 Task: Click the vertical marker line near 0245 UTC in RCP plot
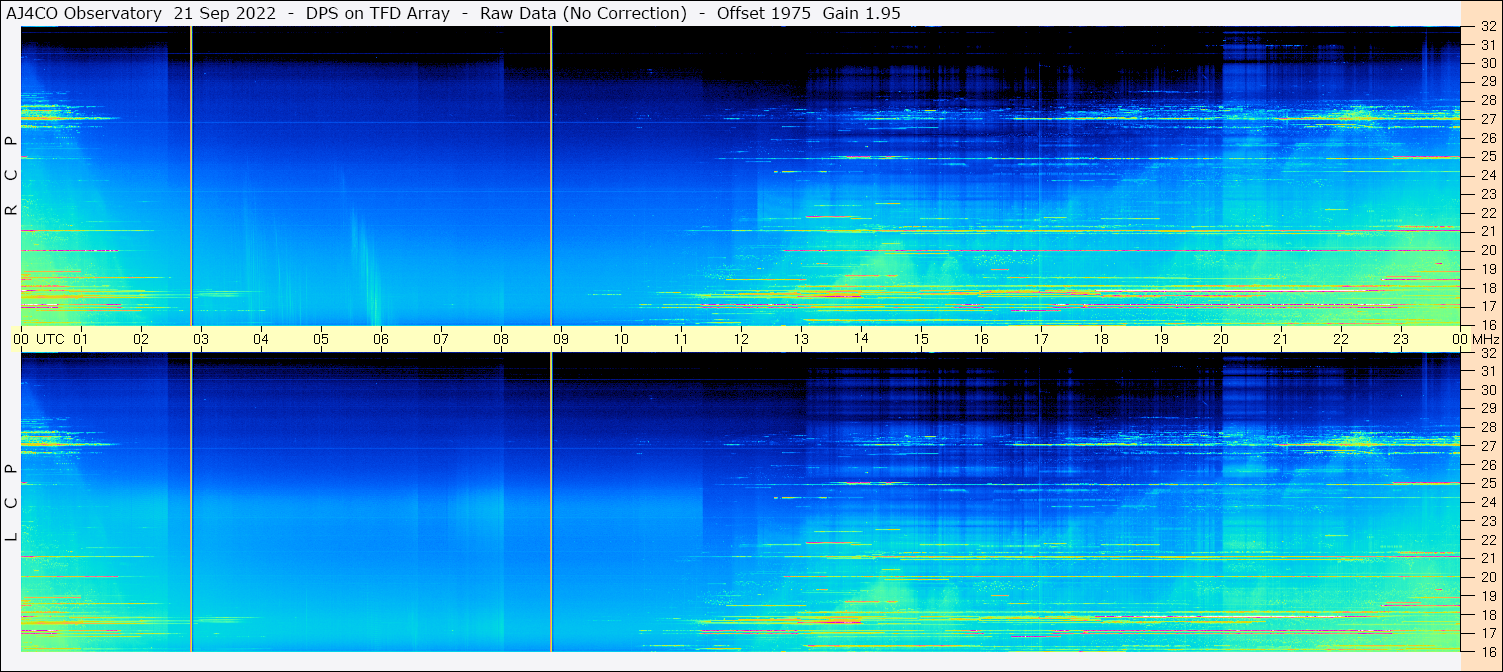tap(191, 175)
